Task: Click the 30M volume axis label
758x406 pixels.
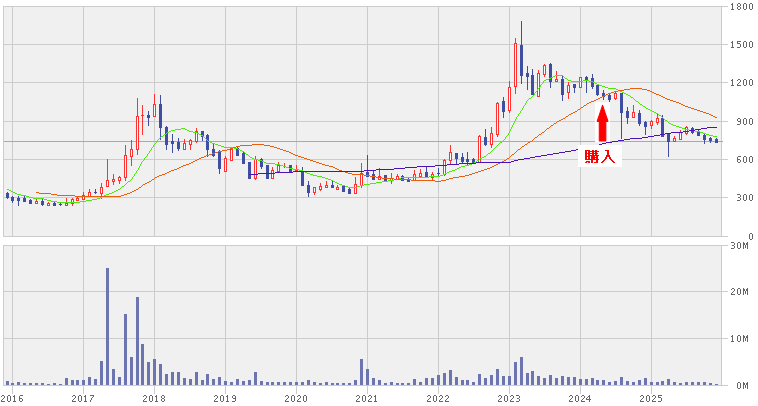Action: (x=741, y=245)
